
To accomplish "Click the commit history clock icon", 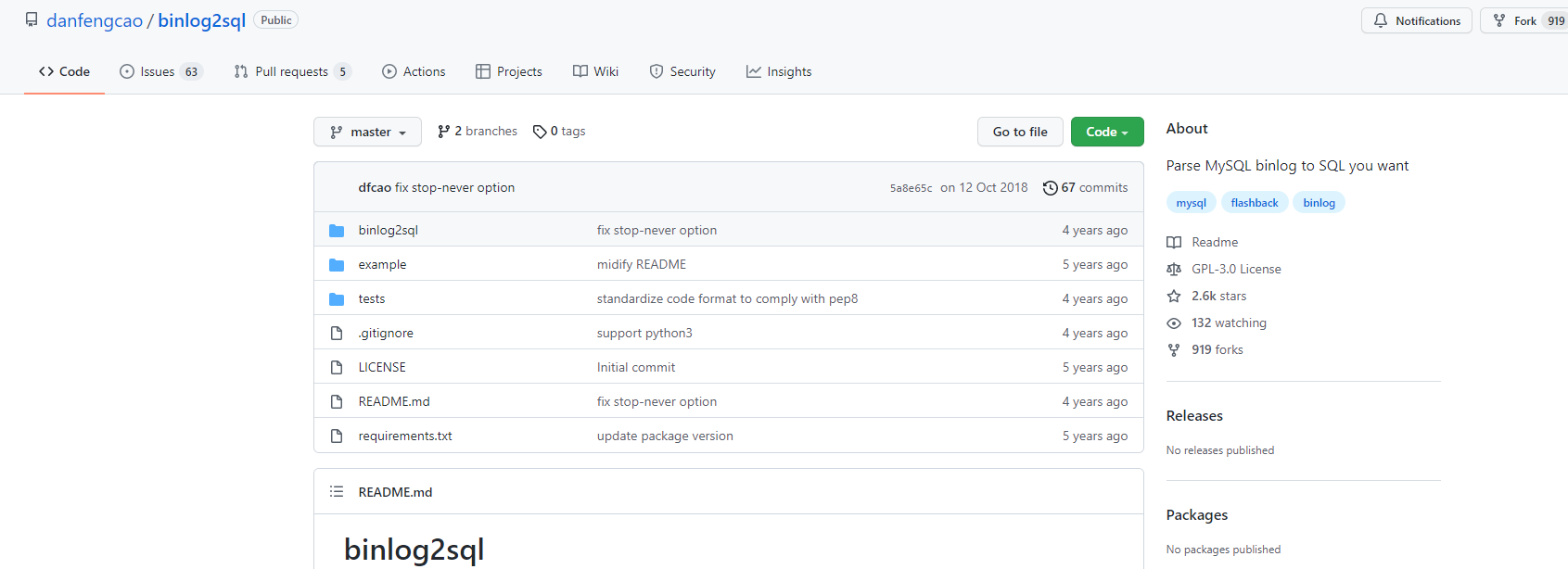I will click(1050, 188).
